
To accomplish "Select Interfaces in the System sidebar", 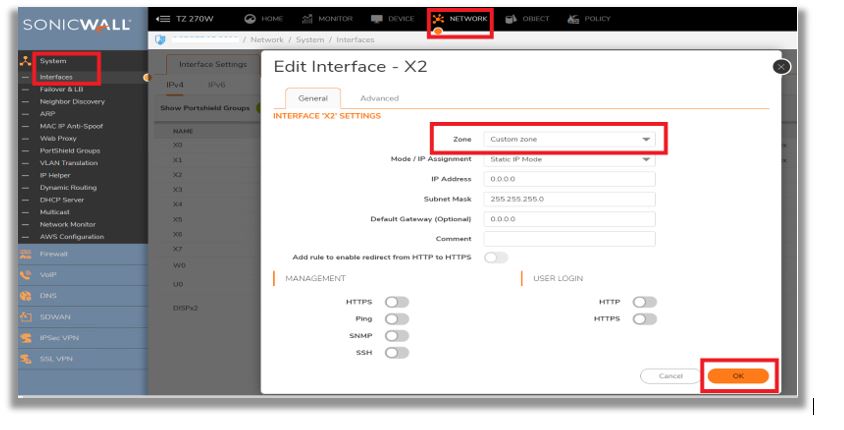I will pos(56,77).
